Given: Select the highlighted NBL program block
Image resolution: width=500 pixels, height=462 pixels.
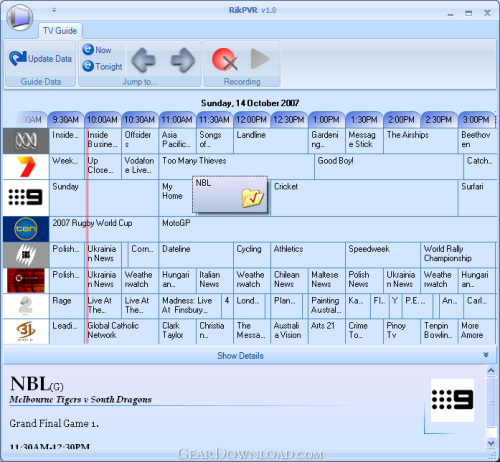Looking at the screenshot, I should pos(230,195).
